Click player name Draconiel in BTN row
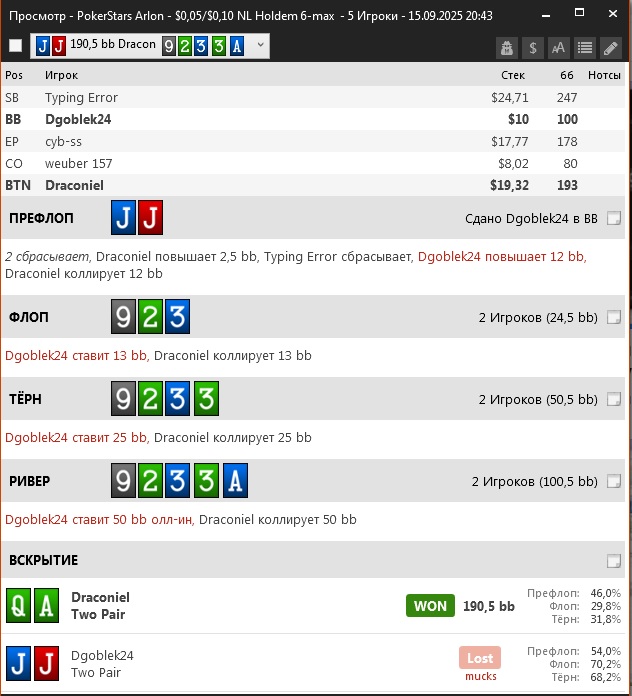Screen dimensions: 632x696 pos(74,185)
